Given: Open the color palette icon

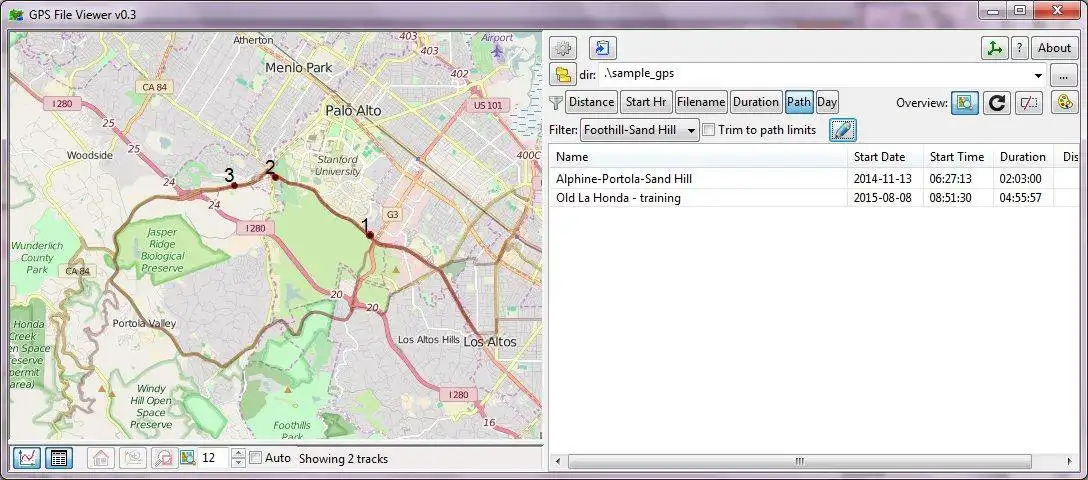Looking at the screenshot, I should point(1064,103).
